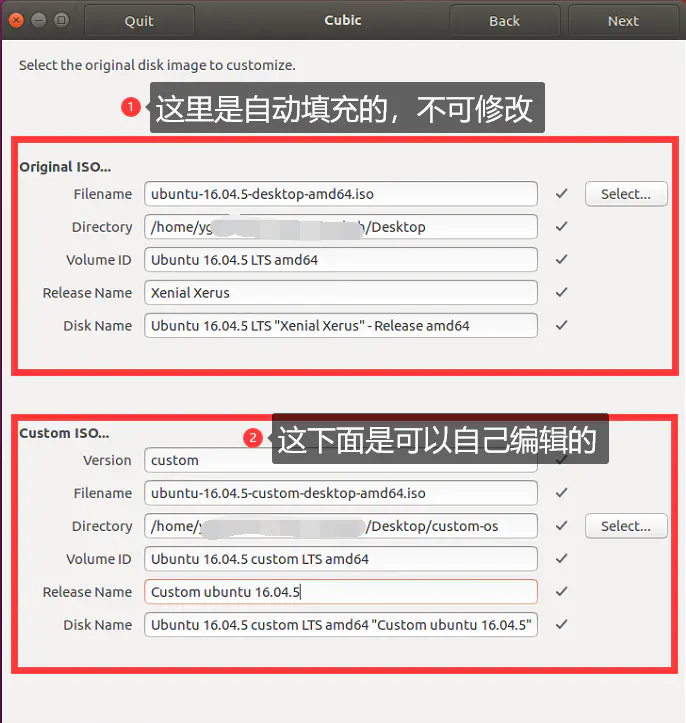Click checkmark icon beside custom Volume ID
Viewport: 686px width, 723px height.
click(561, 559)
